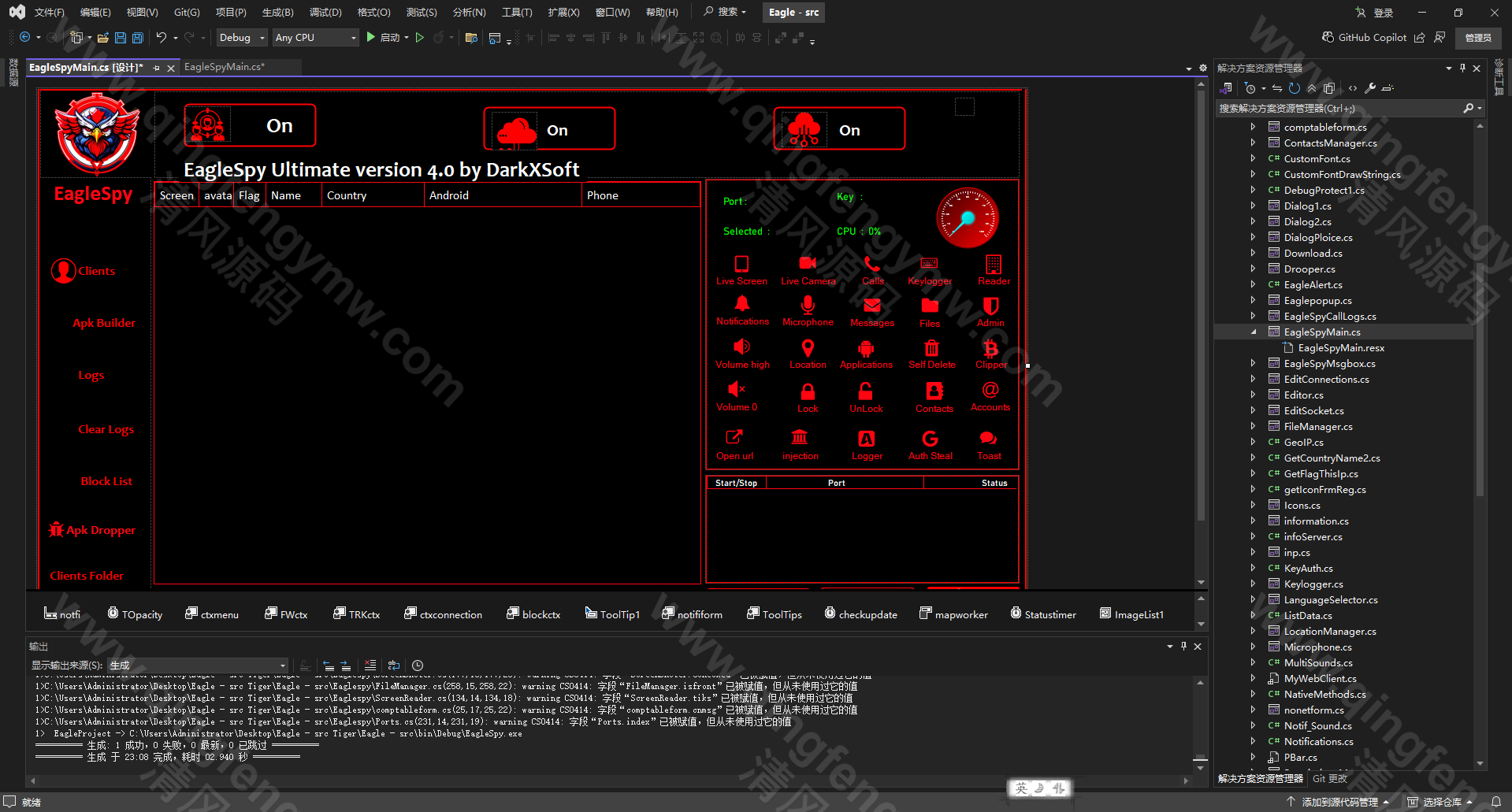Click the Self Delete trash icon
This screenshot has height=812, width=1512.
coord(931,348)
